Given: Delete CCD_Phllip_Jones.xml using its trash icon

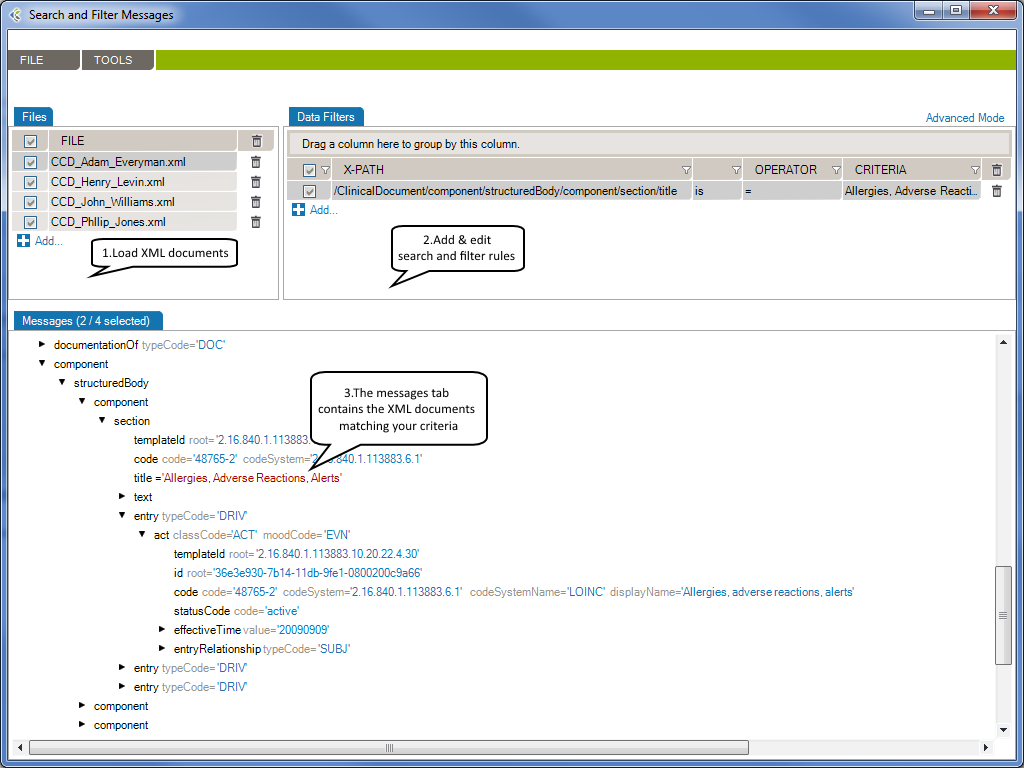Looking at the screenshot, I should (256, 221).
